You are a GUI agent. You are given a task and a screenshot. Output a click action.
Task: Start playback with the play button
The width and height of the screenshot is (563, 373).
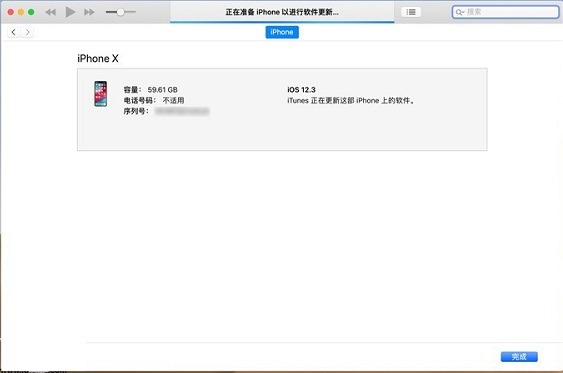70,12
